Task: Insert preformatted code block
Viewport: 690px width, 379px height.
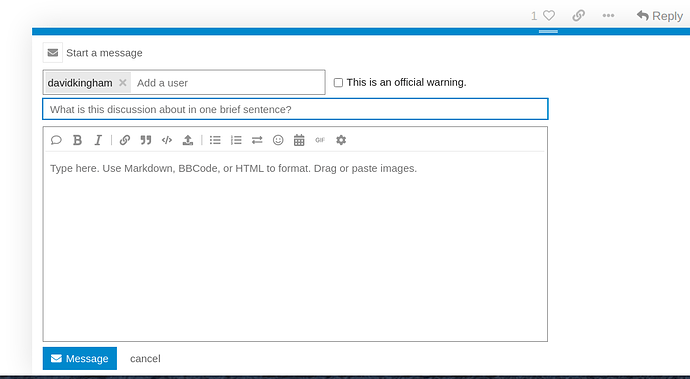Action: pos(167,140)
